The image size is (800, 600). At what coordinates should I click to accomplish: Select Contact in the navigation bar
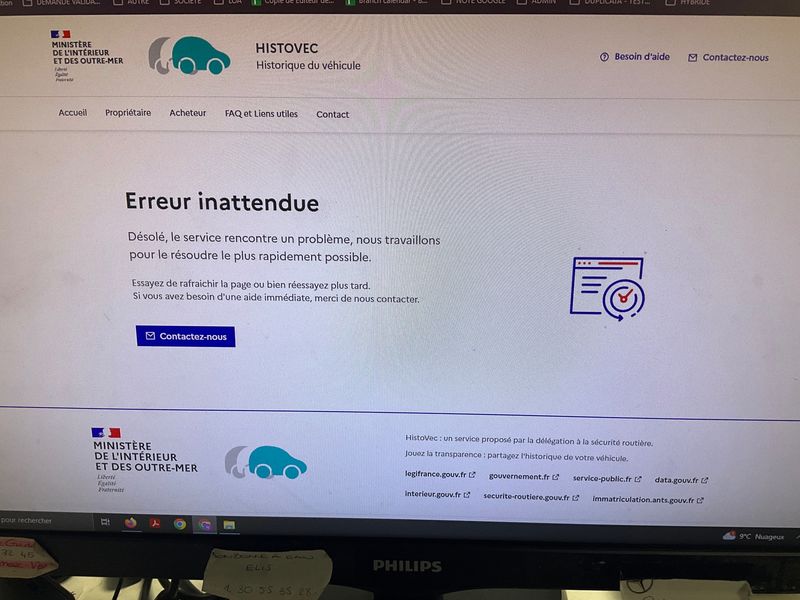point(333,114)
